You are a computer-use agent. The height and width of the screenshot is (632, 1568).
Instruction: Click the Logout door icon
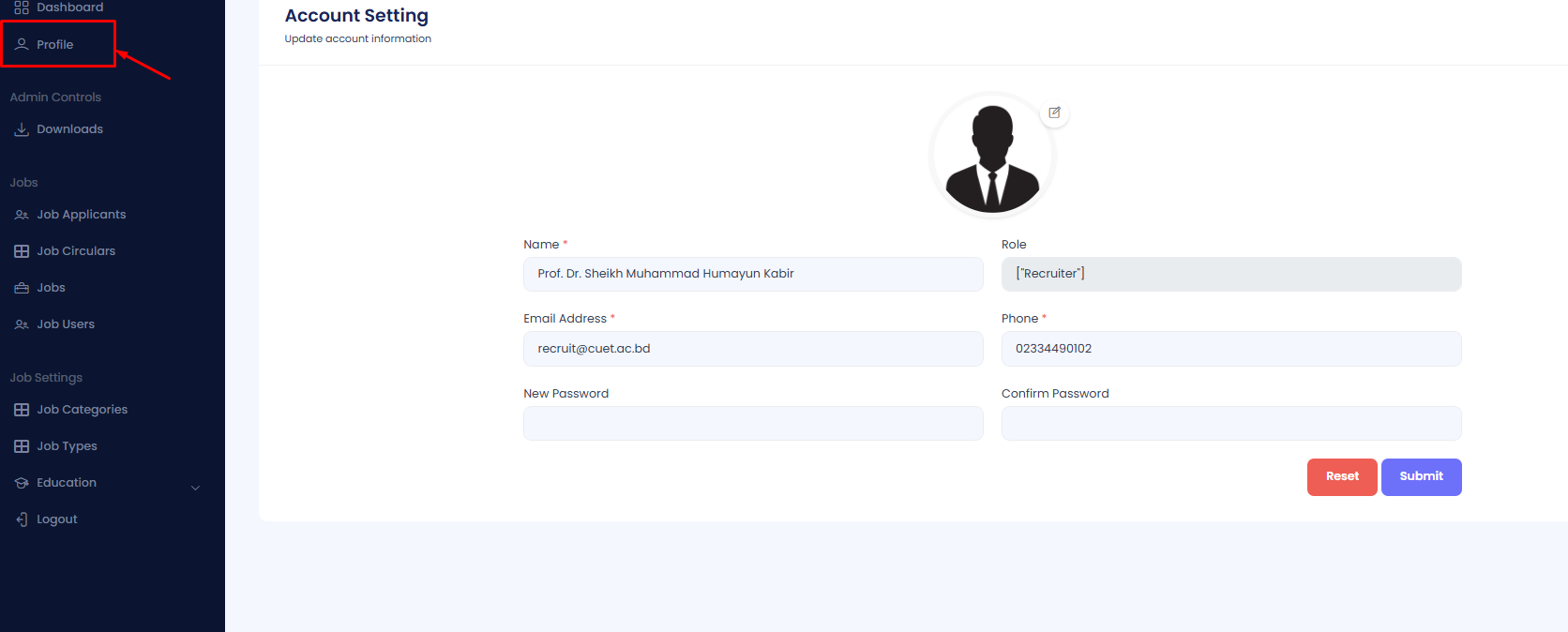(x=22, y=519)
